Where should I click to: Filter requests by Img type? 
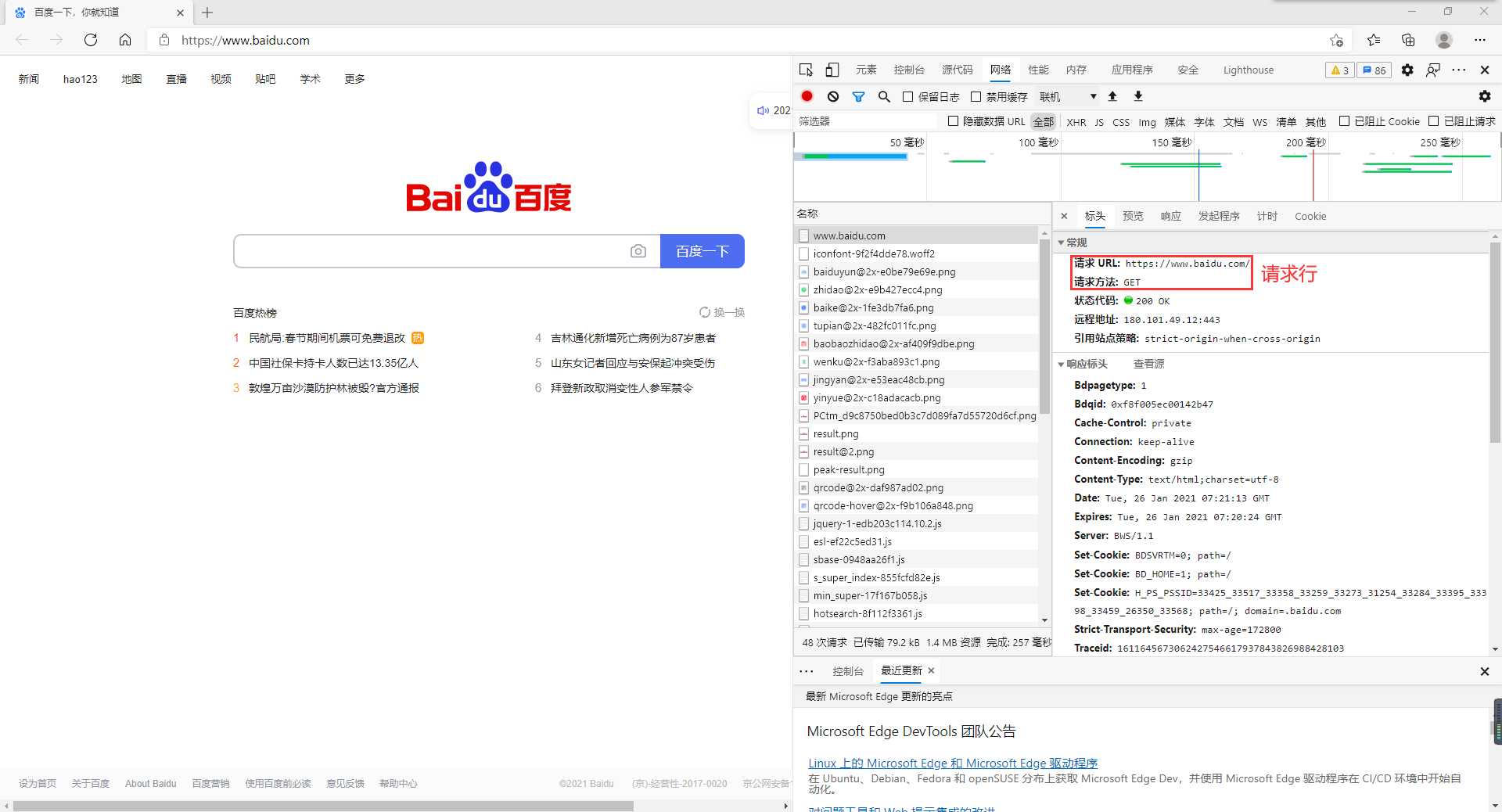1147,122
